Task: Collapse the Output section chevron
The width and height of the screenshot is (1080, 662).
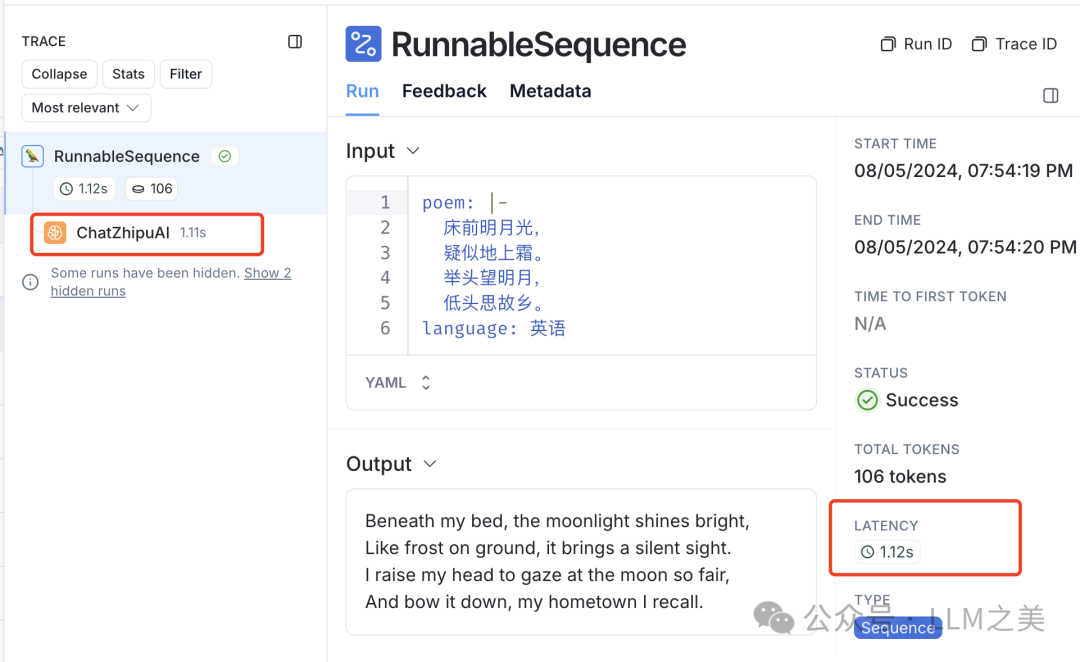Action: 430,464
